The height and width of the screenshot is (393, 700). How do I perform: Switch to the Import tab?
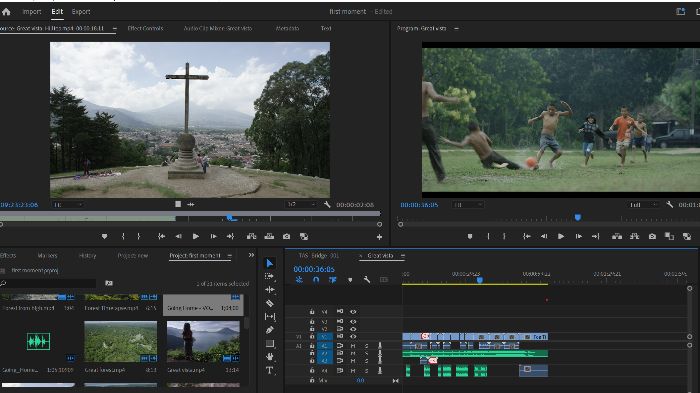coord(32,12)
